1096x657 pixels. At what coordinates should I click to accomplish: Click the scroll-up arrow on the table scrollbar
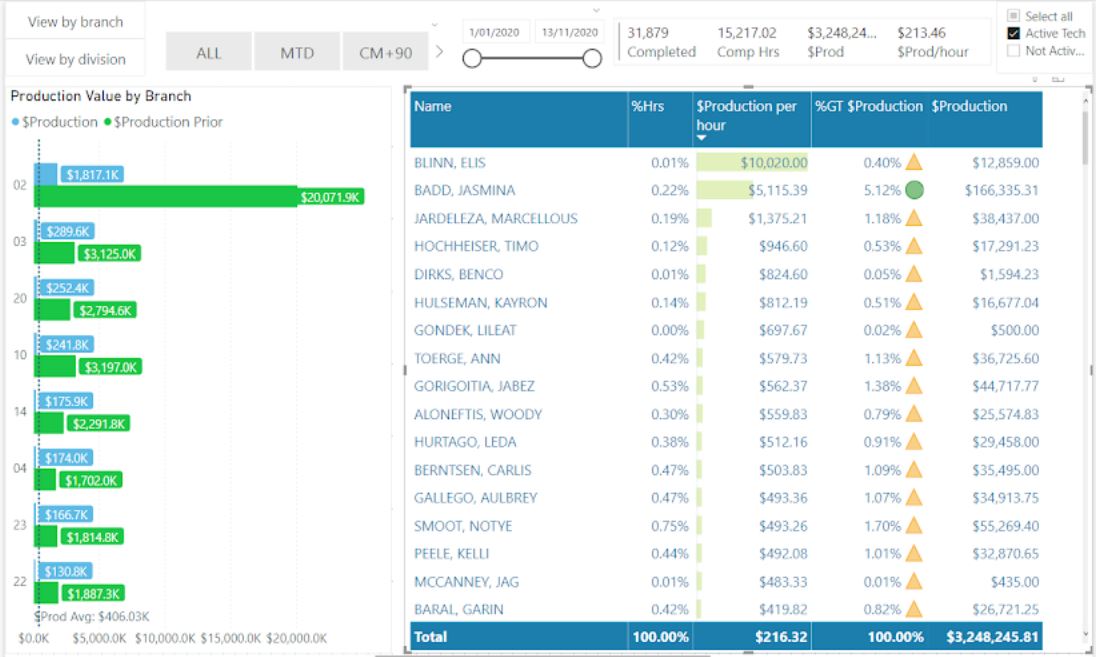click(x=1086, y=100)
